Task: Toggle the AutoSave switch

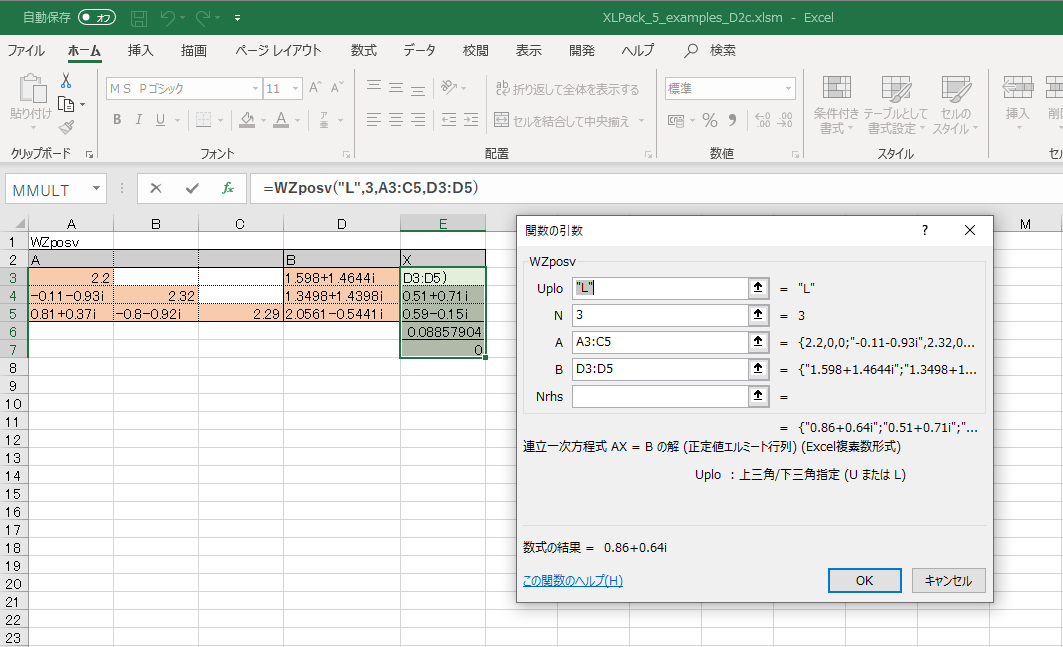Action: click(x=97, y=17)
